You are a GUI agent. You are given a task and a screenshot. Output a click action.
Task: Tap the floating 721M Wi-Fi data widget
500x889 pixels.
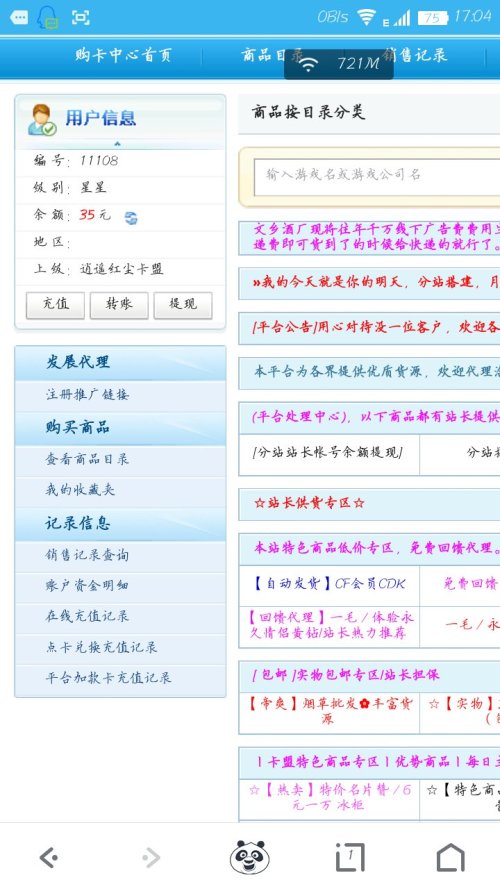[338, 64]
